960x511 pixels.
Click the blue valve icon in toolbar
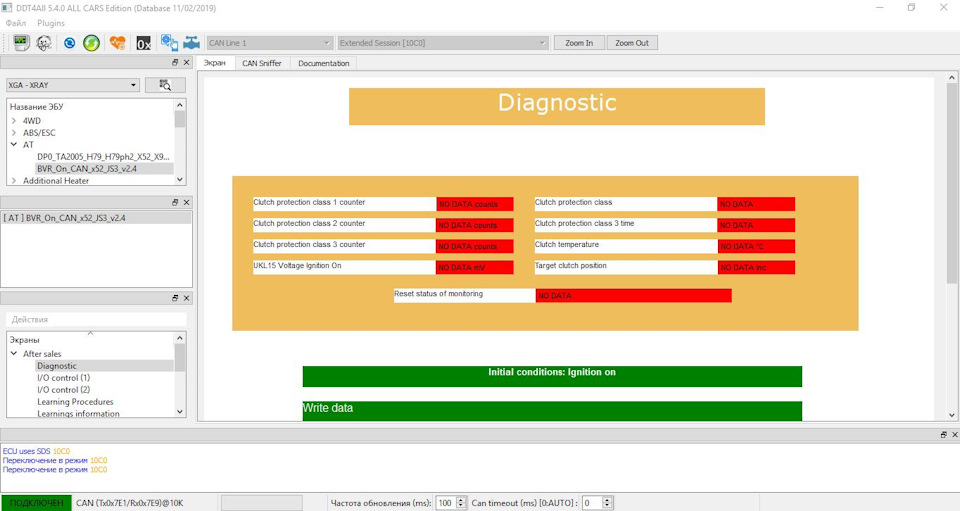(191, 43)
